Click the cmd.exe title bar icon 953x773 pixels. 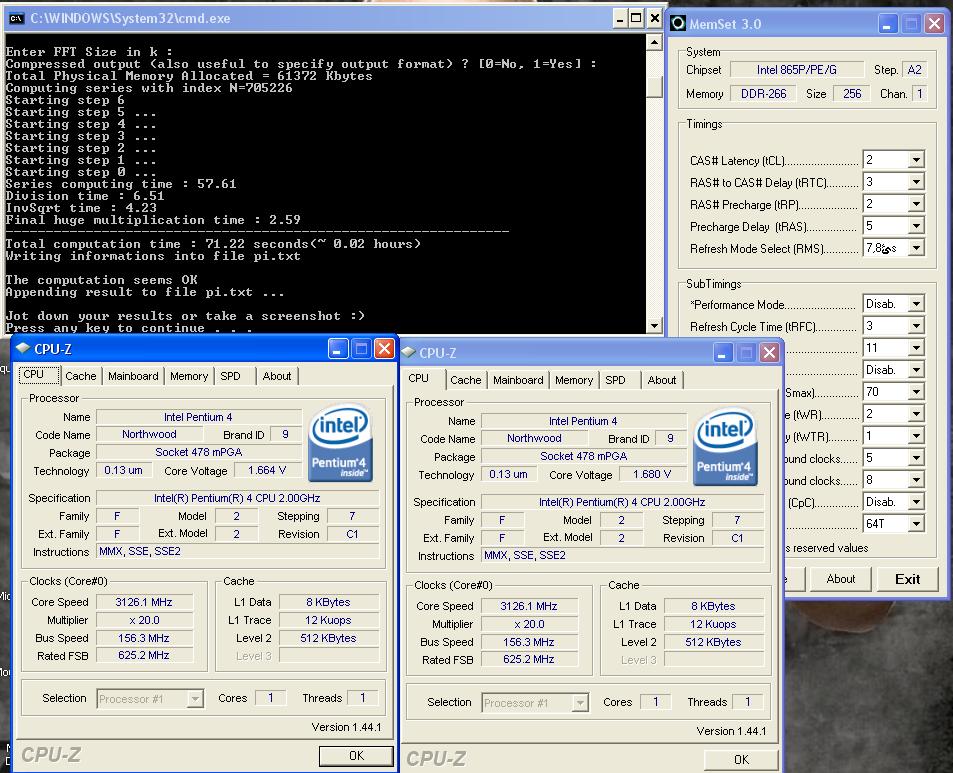tap(16, 18)
